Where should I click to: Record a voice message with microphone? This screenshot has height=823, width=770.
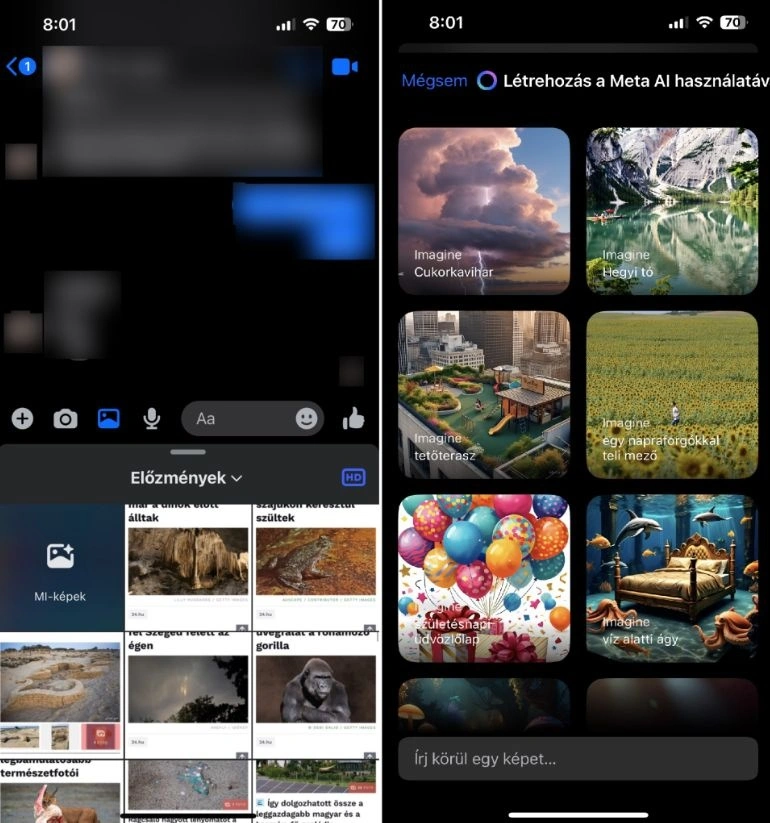tap(151, 419)
